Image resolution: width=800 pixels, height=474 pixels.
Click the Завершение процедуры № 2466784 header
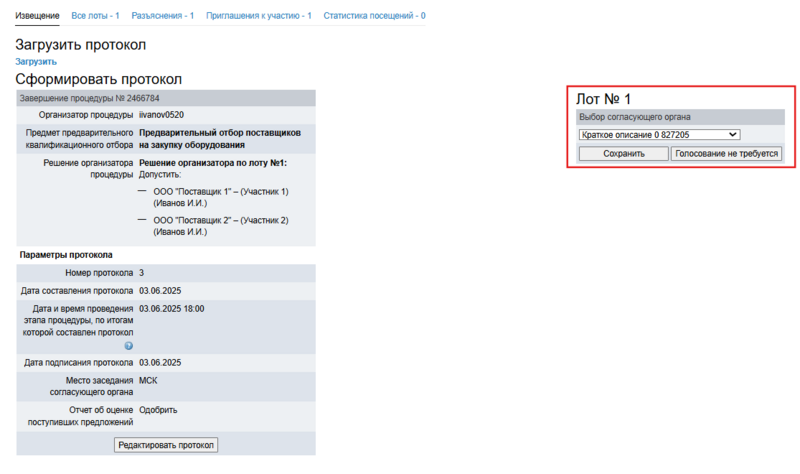click(x=89, y=98)
